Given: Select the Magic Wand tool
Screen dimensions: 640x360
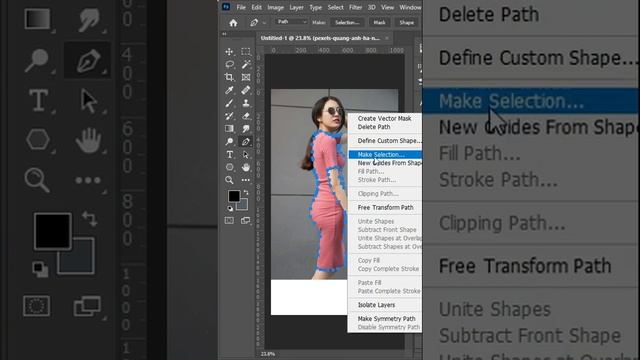Looking at the screenshot, I should coord(246,64).
